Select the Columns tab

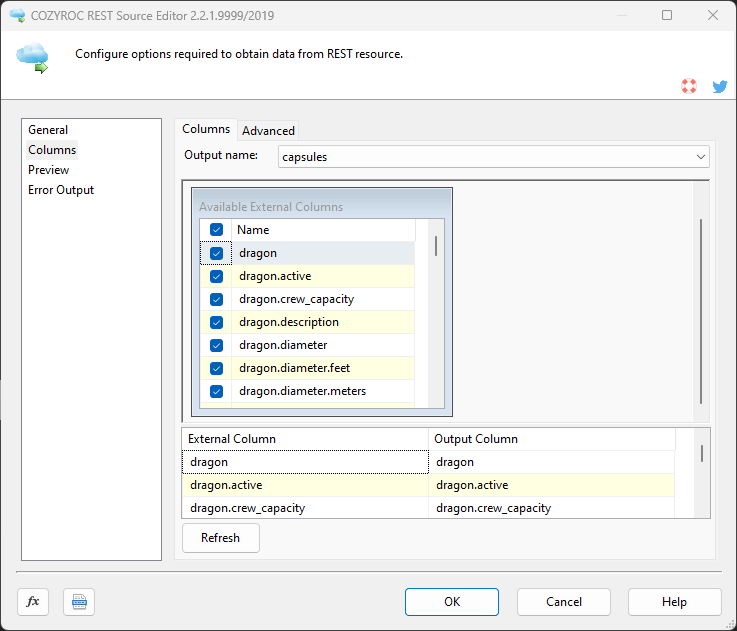[x=206, y=129]
